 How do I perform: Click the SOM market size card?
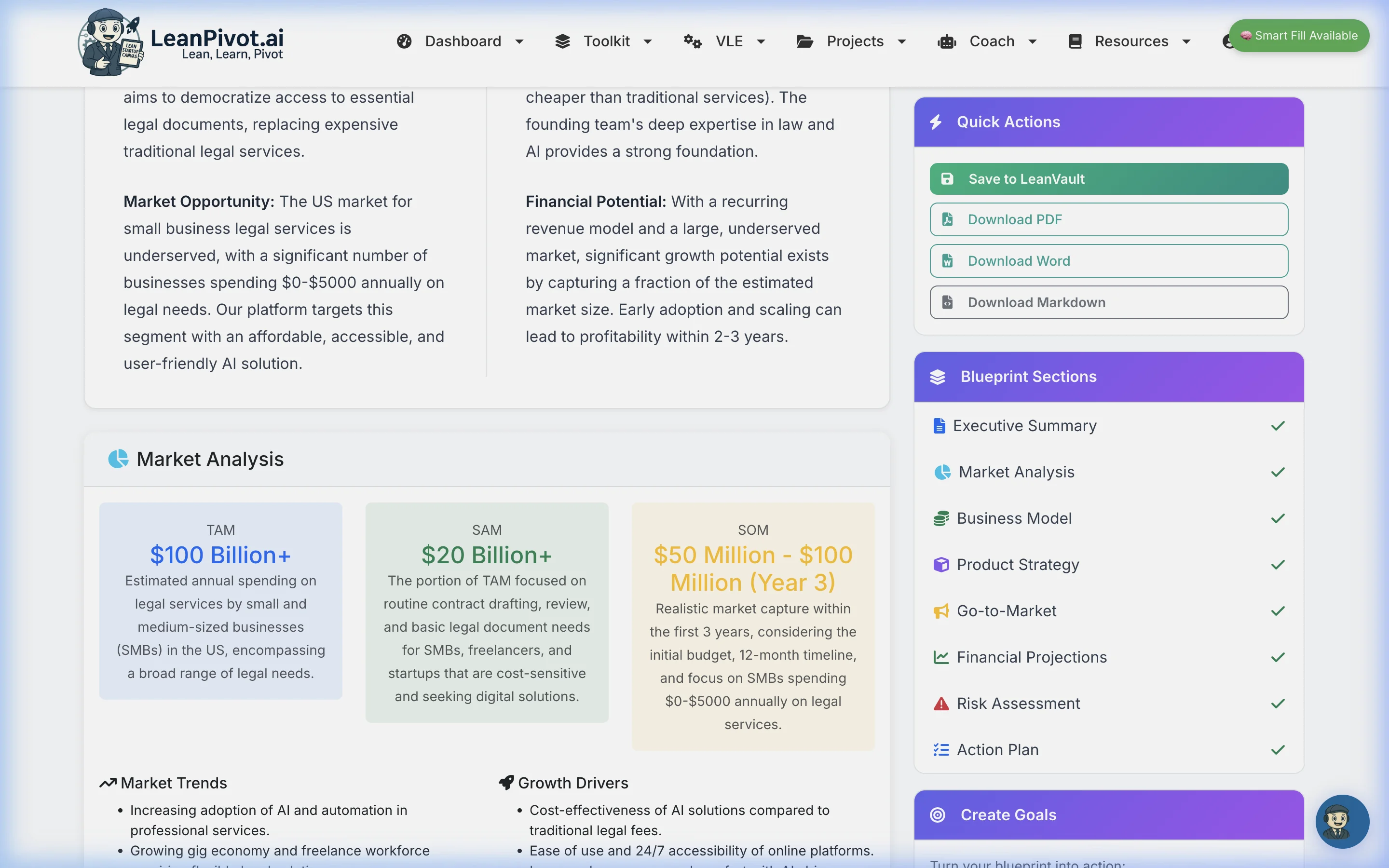752,626
